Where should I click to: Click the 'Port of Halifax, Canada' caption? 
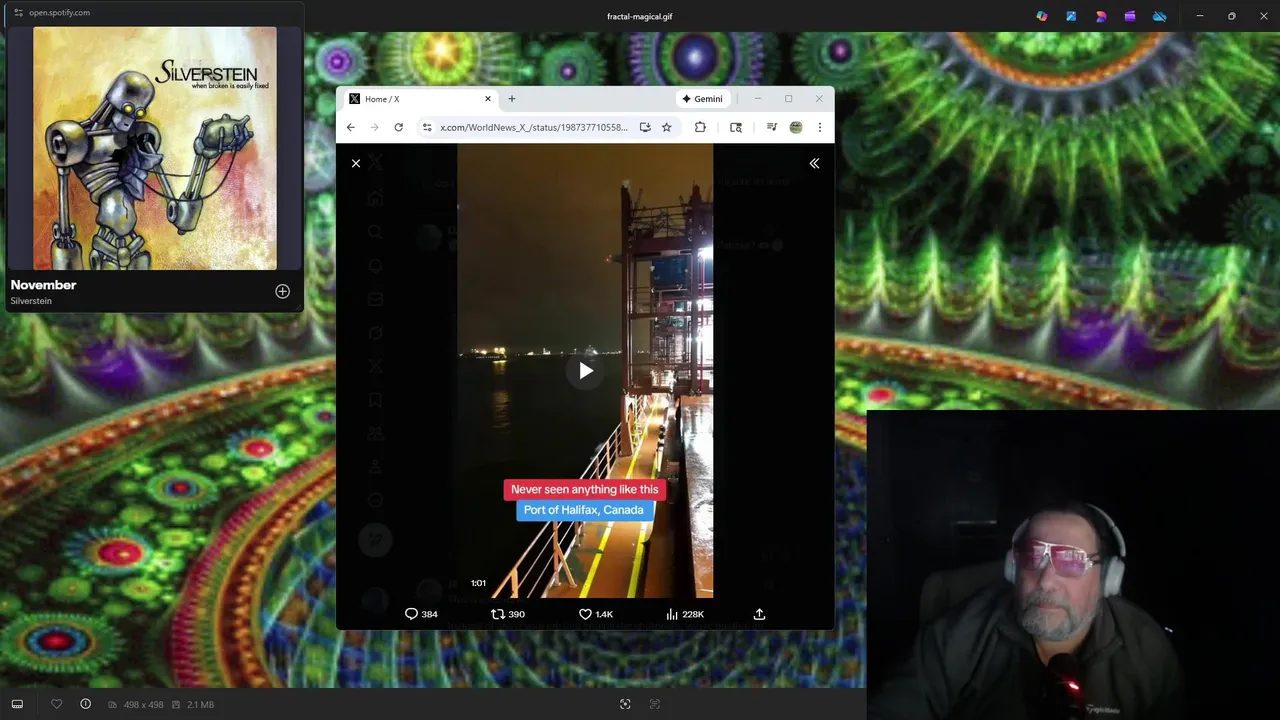(584, 510)
